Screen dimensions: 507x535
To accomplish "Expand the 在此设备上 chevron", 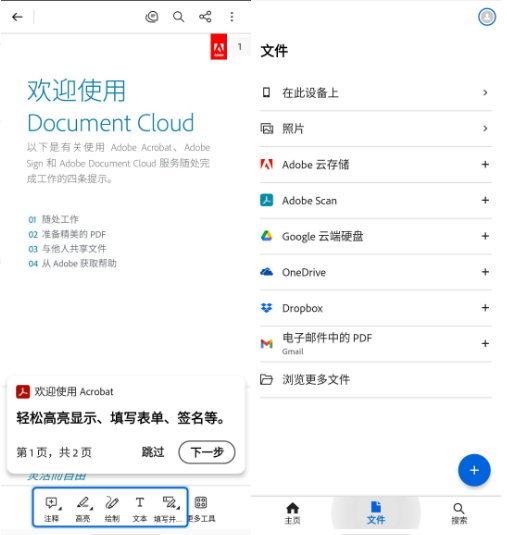I will [x=485, y=92].
